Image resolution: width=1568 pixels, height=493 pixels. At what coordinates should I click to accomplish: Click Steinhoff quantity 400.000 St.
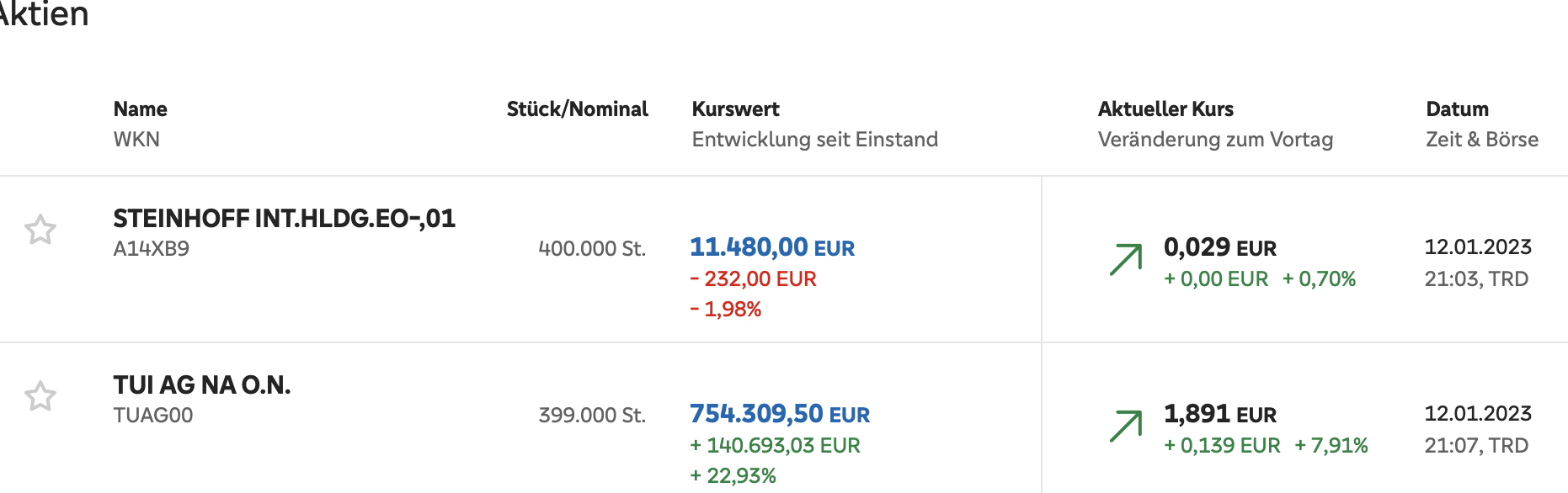tap(592, 249)
